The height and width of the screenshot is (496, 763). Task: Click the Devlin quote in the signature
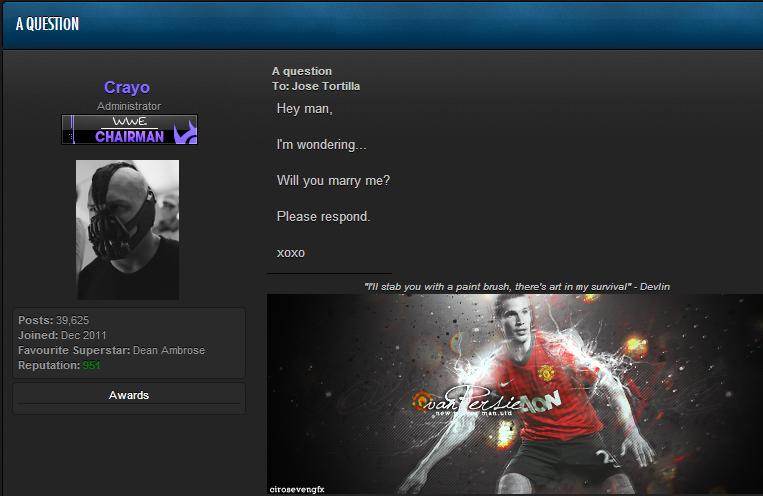pyautogui.click(x=517, y=287)
